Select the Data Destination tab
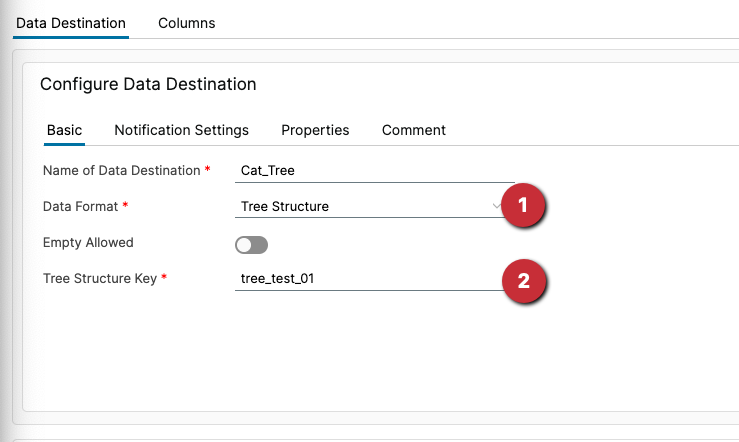The height and width of the screenshot is (442, 739). point(71,22)
